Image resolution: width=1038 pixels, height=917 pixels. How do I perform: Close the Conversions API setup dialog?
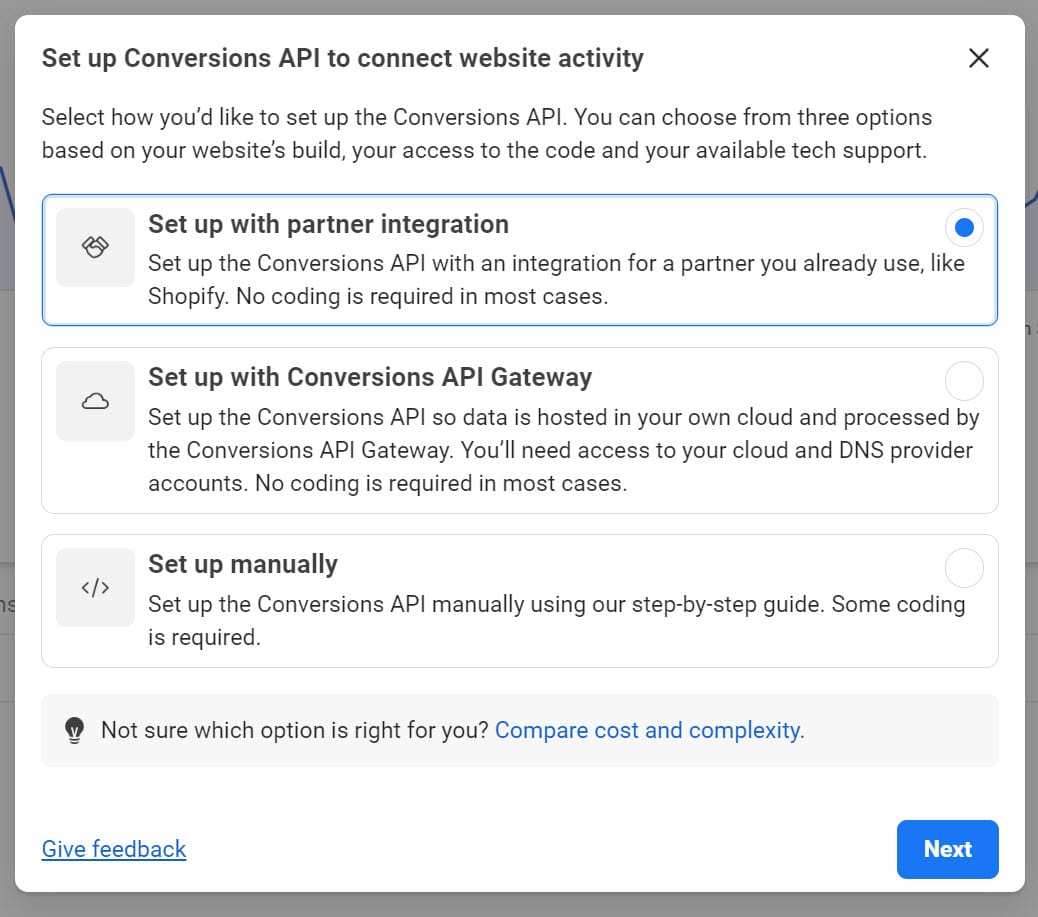(978, 58)
